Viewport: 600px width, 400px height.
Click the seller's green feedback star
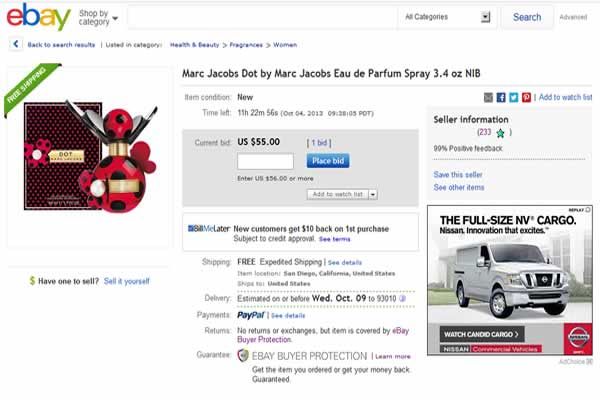(500, 133)
